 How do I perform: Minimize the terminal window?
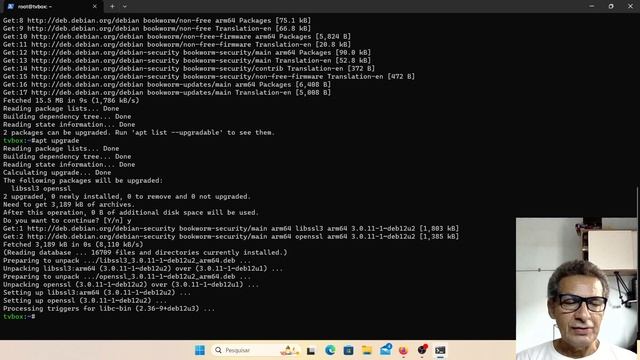click(591, 6)
